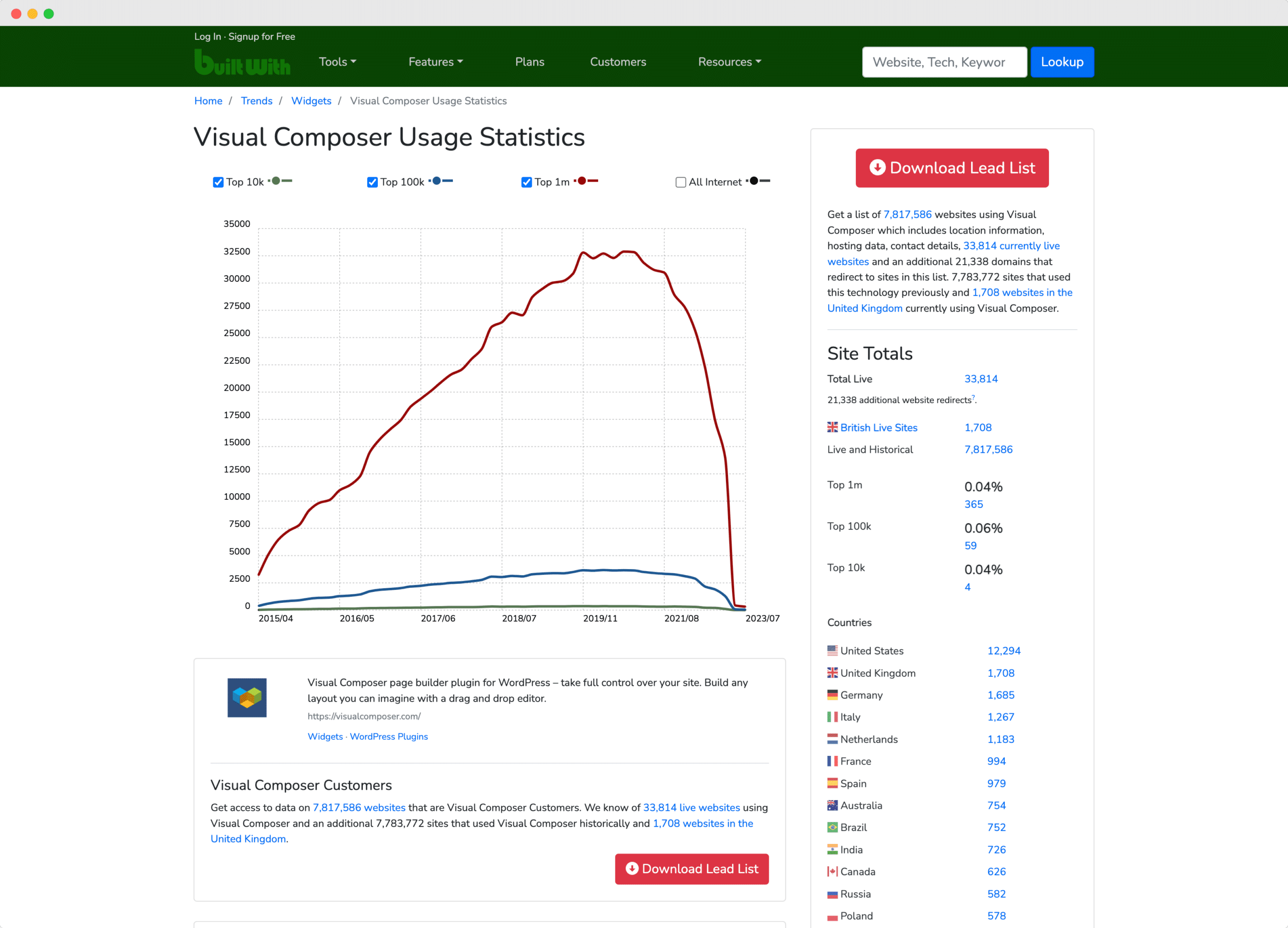1288x928 pixels.
Task: Uncheck the Top 10k series checkbox
Action: tap(218, 182)
